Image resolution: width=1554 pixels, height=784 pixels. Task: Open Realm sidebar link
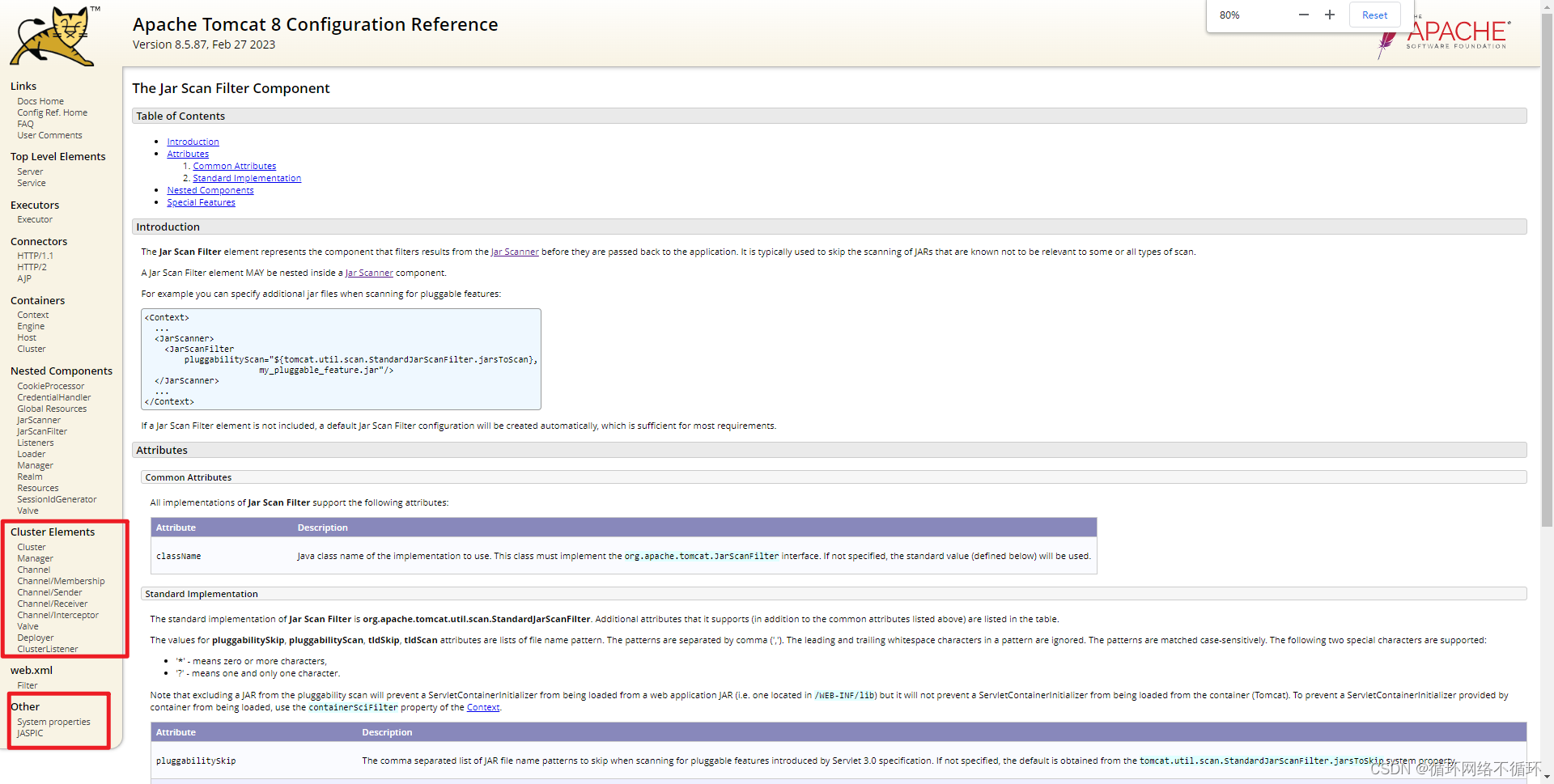click(x=30, y=477)
